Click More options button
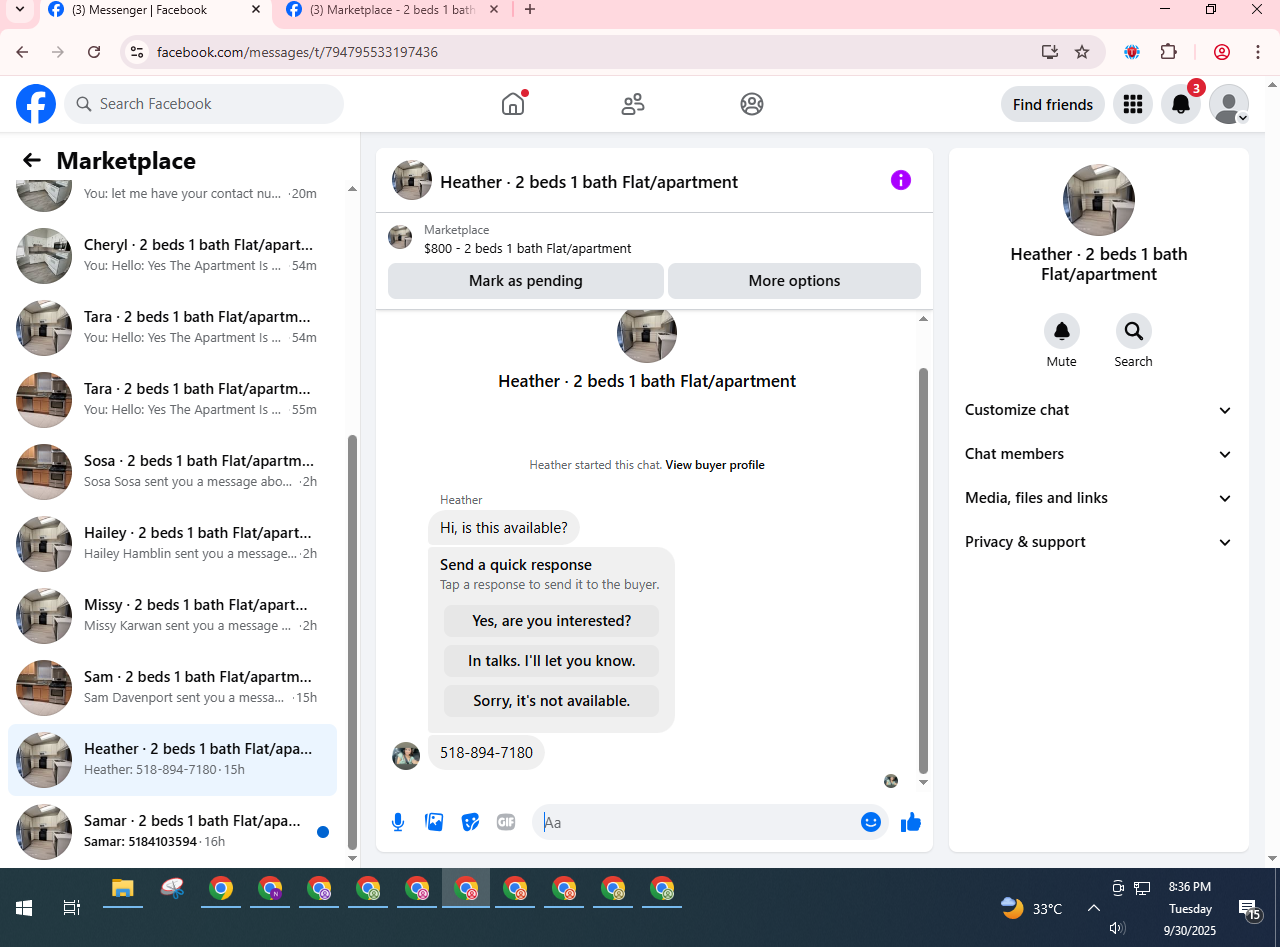 pos(794,281)
